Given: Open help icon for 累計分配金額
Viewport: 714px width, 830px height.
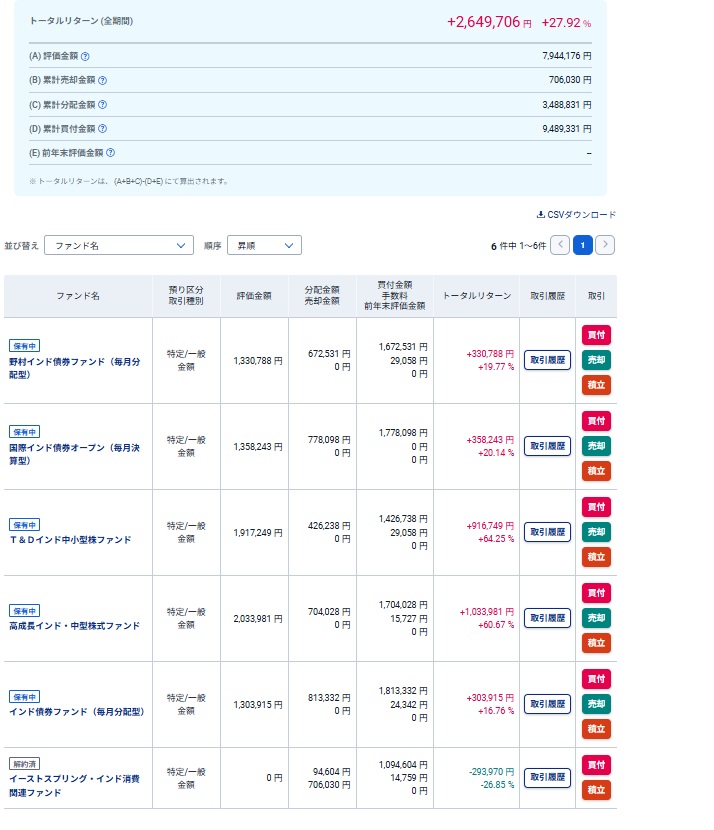Looking at the screenshot, I should click(102, 105).
